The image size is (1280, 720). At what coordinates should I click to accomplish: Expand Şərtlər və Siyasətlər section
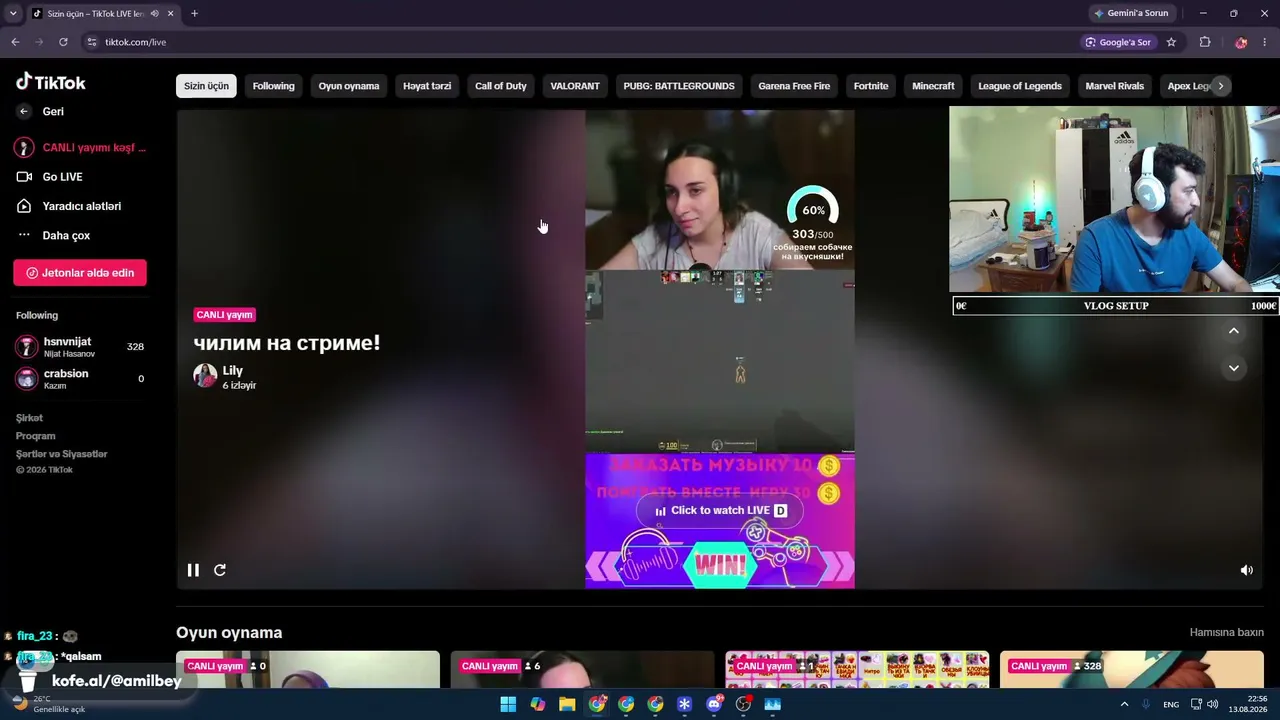coord(61,454)
